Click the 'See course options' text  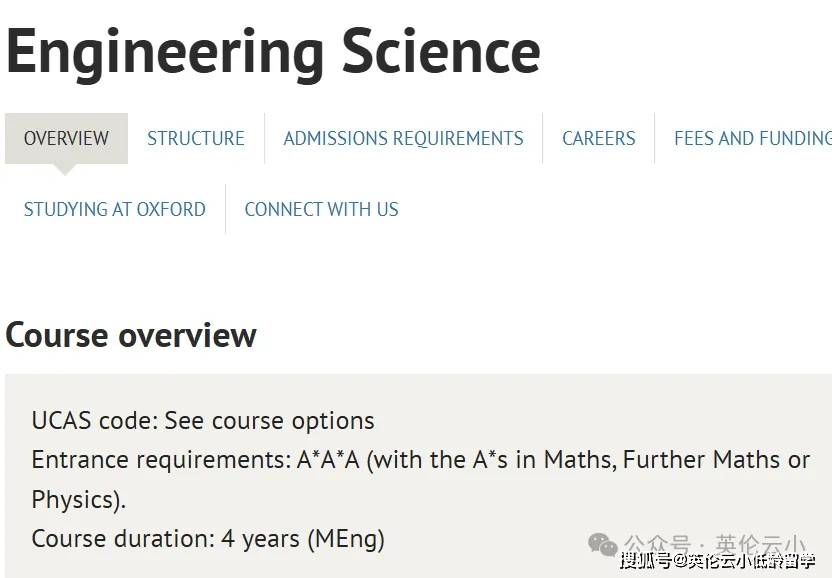(269, 421)
